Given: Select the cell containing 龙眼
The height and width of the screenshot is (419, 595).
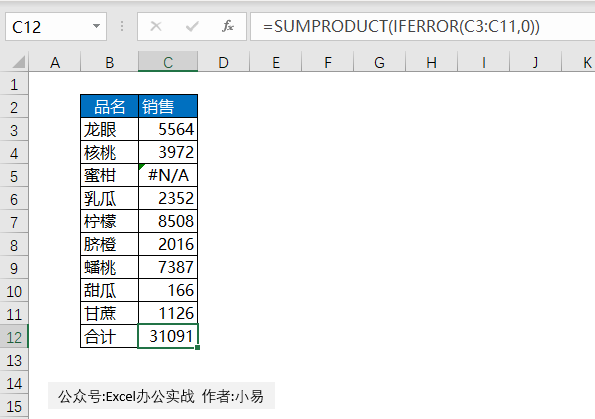Looking at the screenshot, I should [x=110, y=129].
